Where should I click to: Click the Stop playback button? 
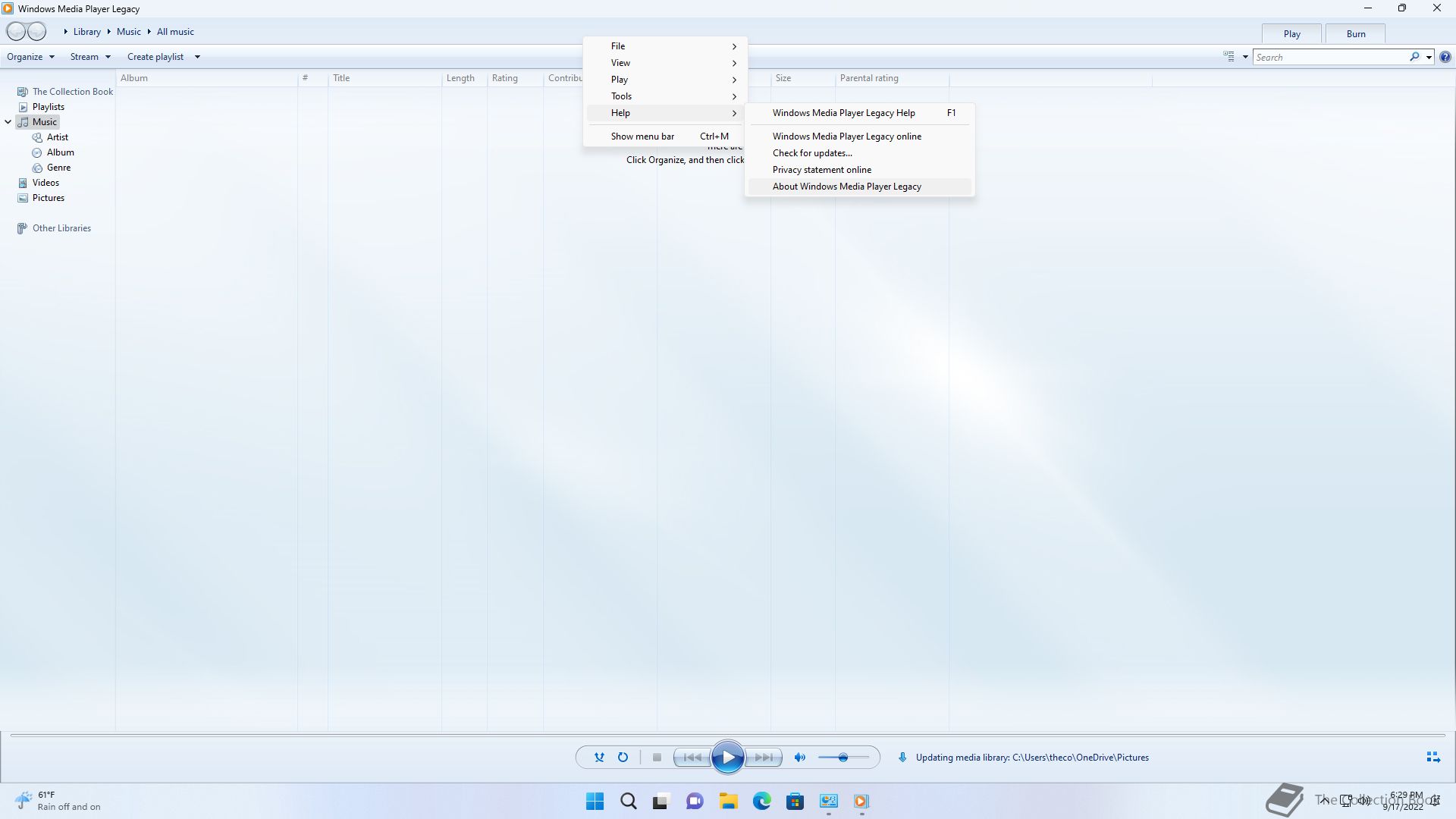point(657,757)
